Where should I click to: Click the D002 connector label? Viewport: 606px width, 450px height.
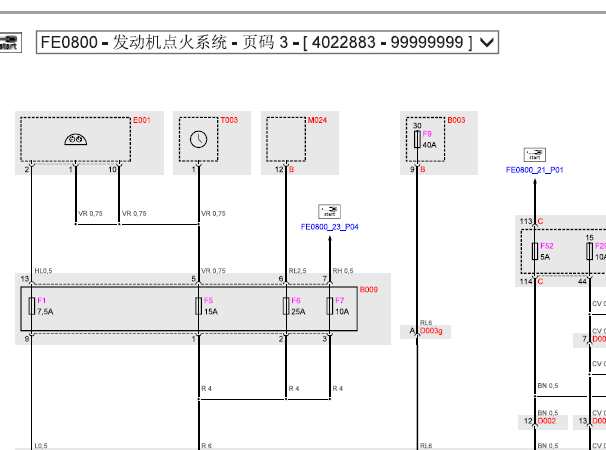tap(546, 421)
